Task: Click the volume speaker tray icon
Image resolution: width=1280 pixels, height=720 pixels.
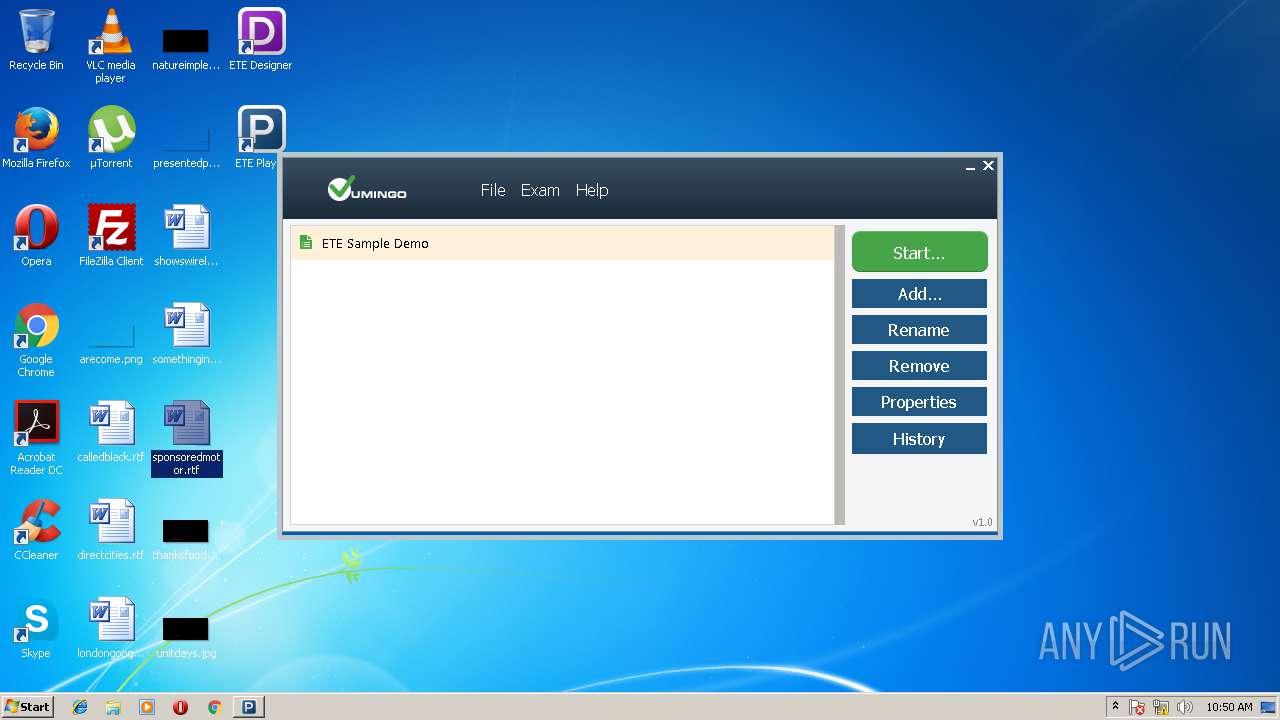Action: (x=1185, y=707)
